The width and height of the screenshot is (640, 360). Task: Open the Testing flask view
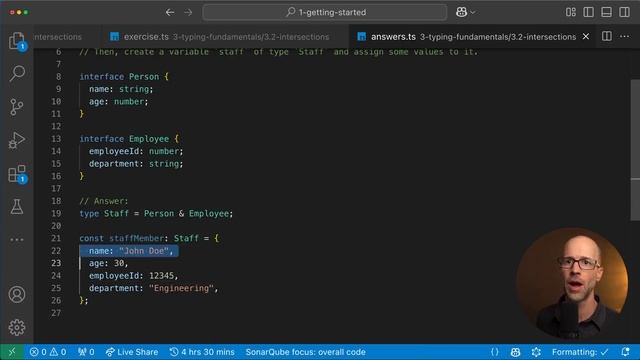pyautogui.click(x=17, y=207)
